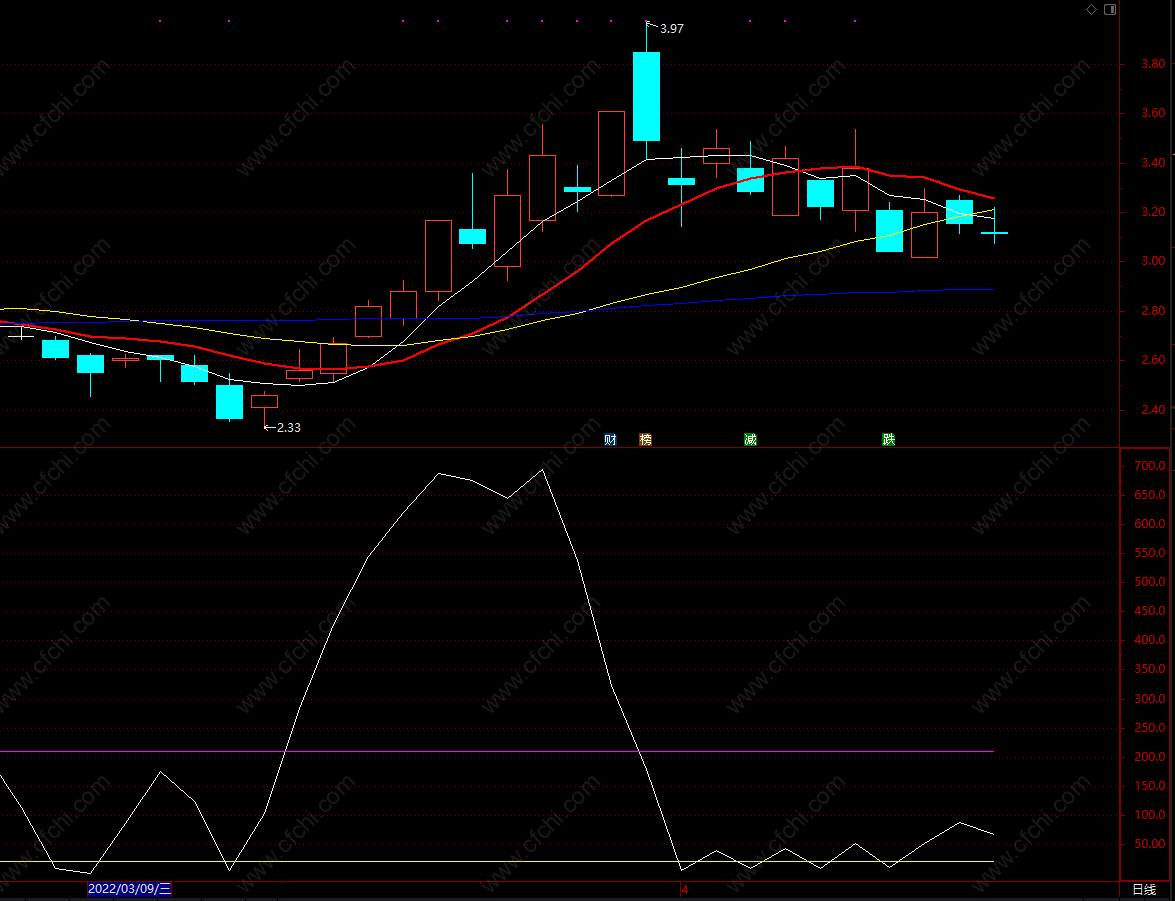Image resolution: width=1175 pixels, height=901 pixels.
Task: Open the green 减 event marker
Action: [750, 440]
